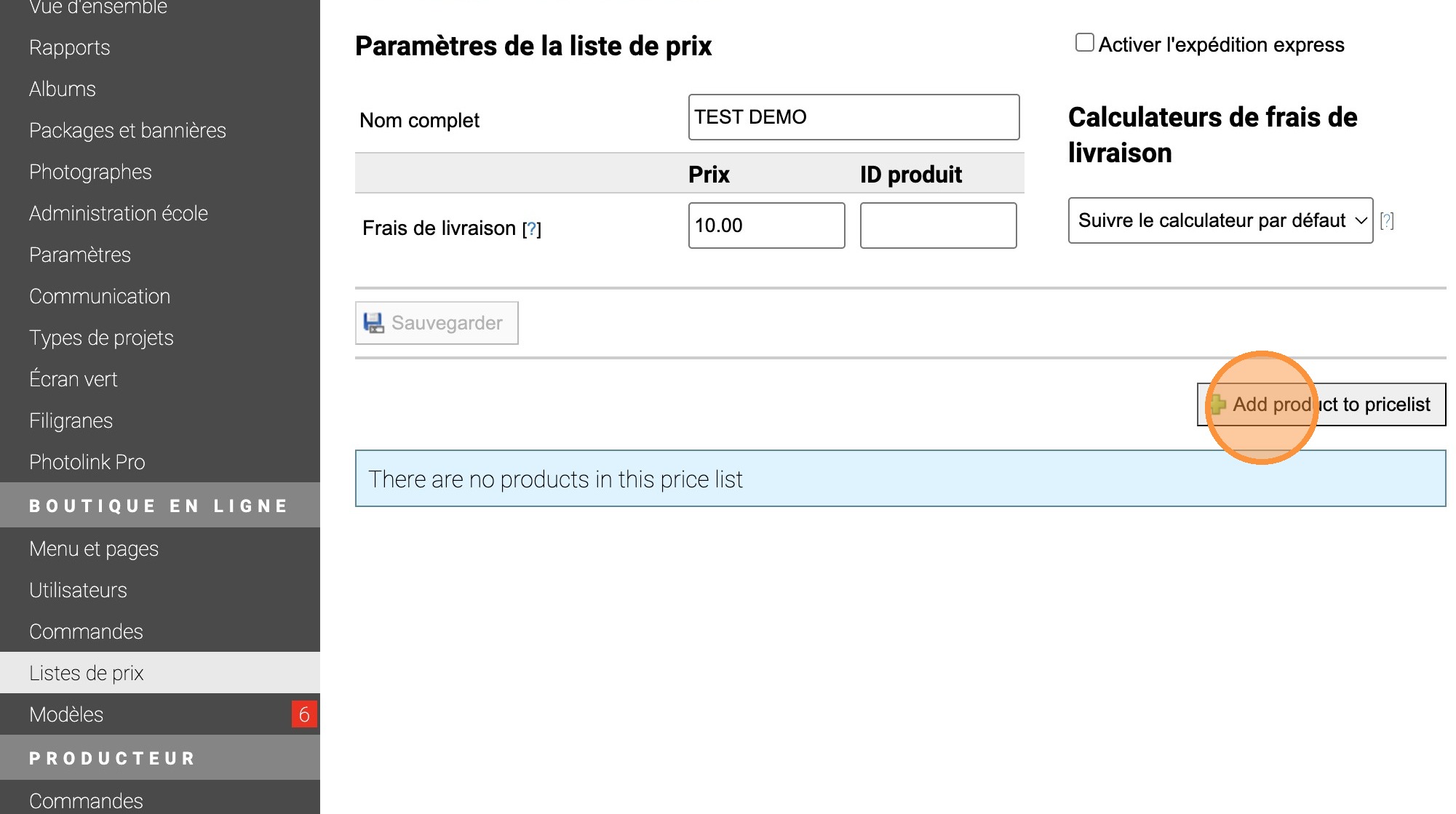This screenshot has height=814, width=1456.
Task: Open the Suivre le calculateur par défaut dropdown
Action: coord(1220,220)
